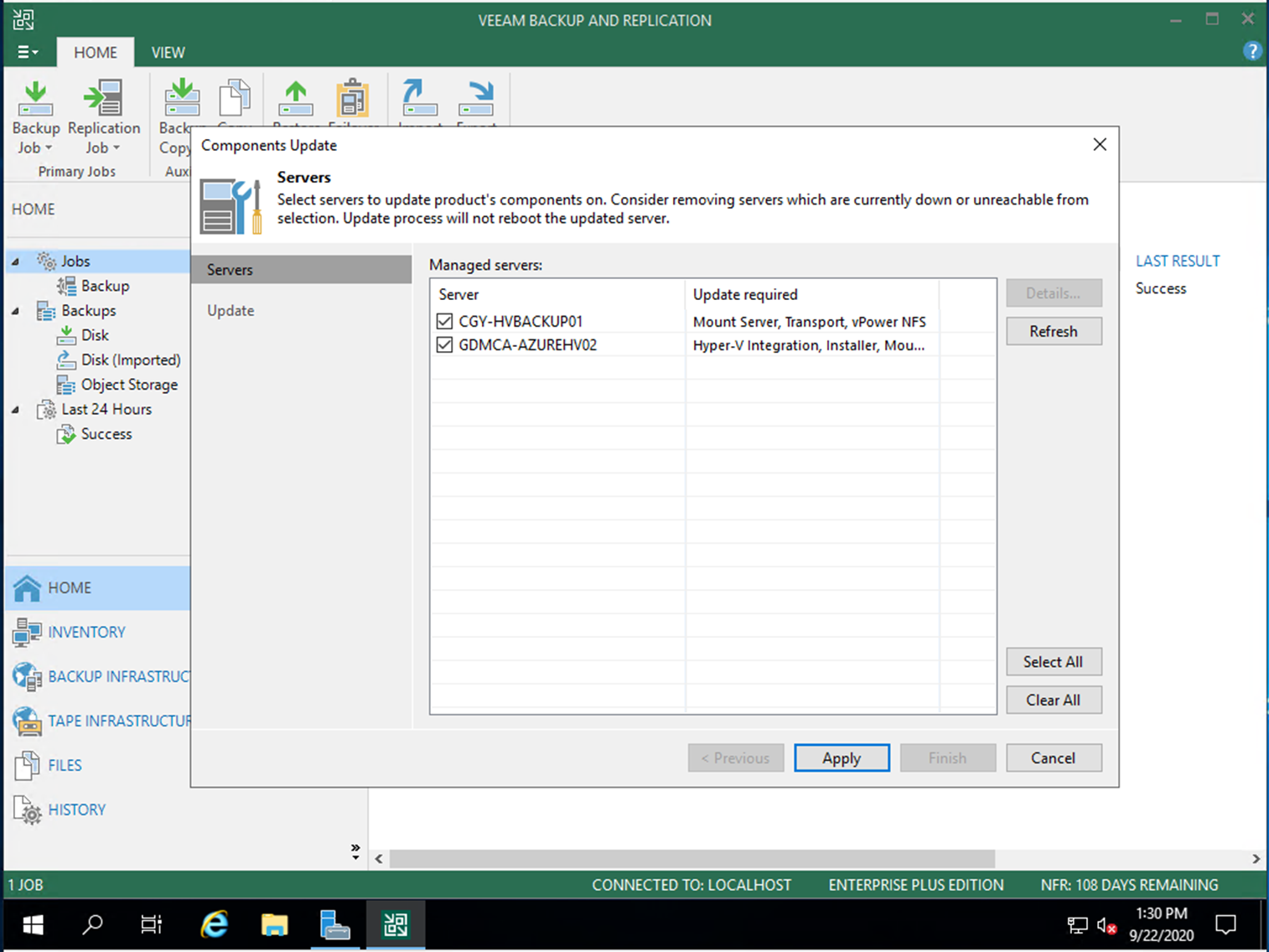Click 'Mount Server, Transport, vPower NFS' cell

click(810, 322)
